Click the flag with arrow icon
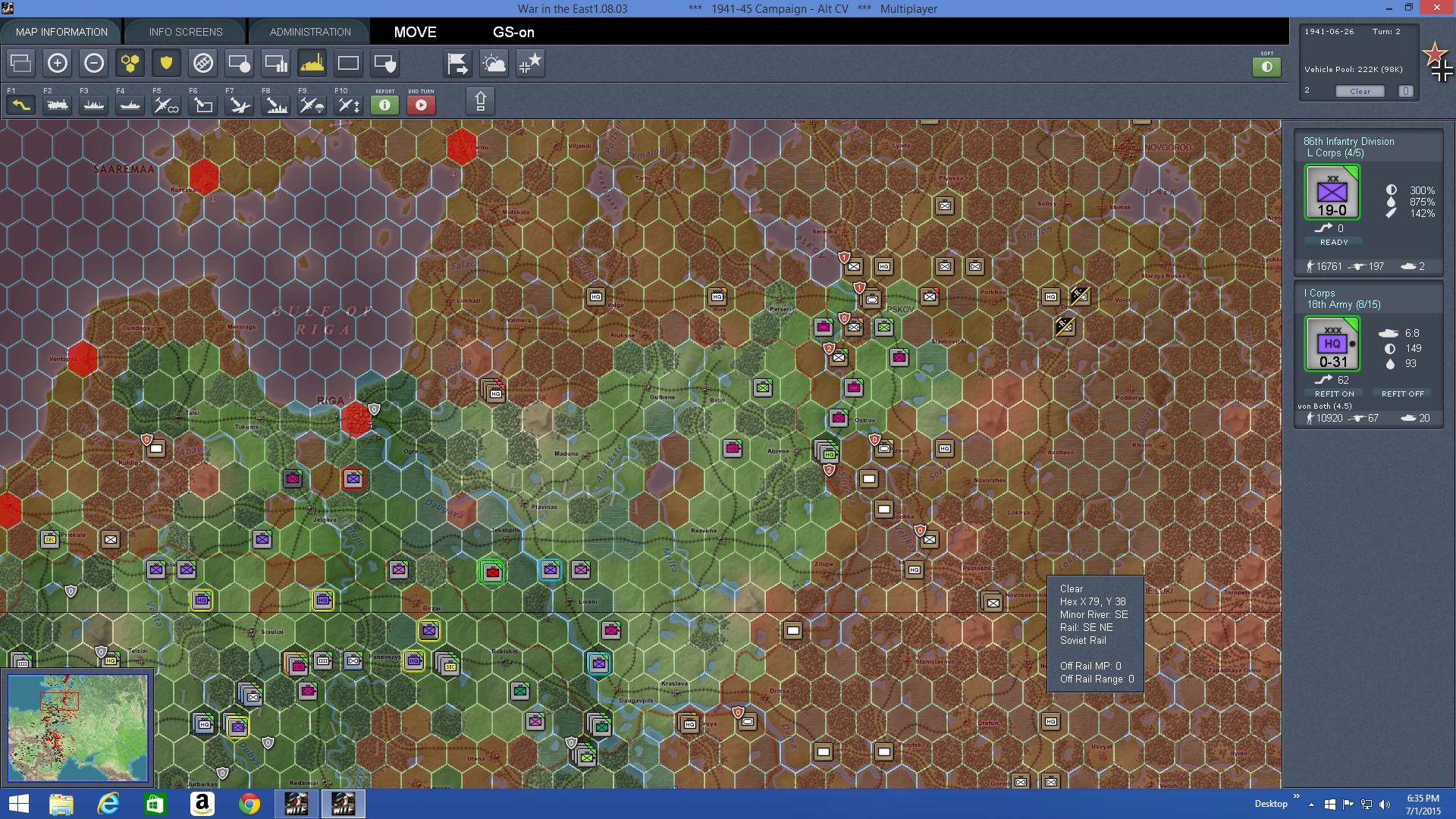The width and height of the screenshot is (1456, 819). point(458,63)
